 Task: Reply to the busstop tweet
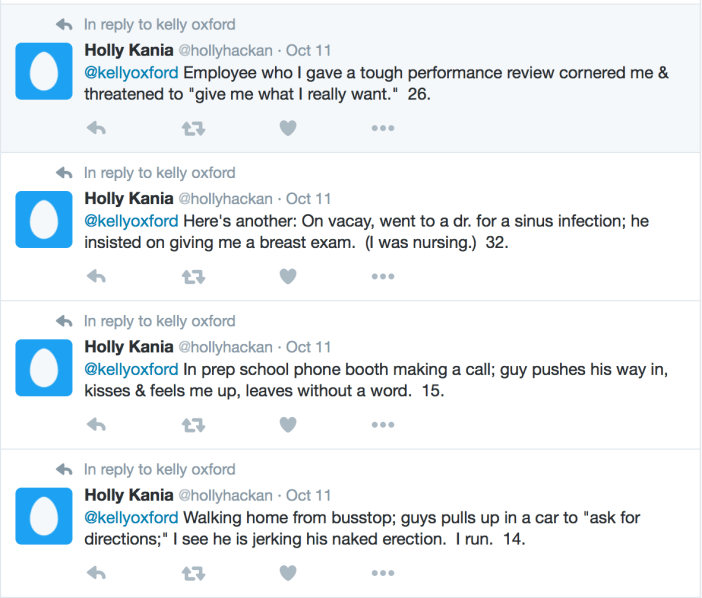point(97,573)
